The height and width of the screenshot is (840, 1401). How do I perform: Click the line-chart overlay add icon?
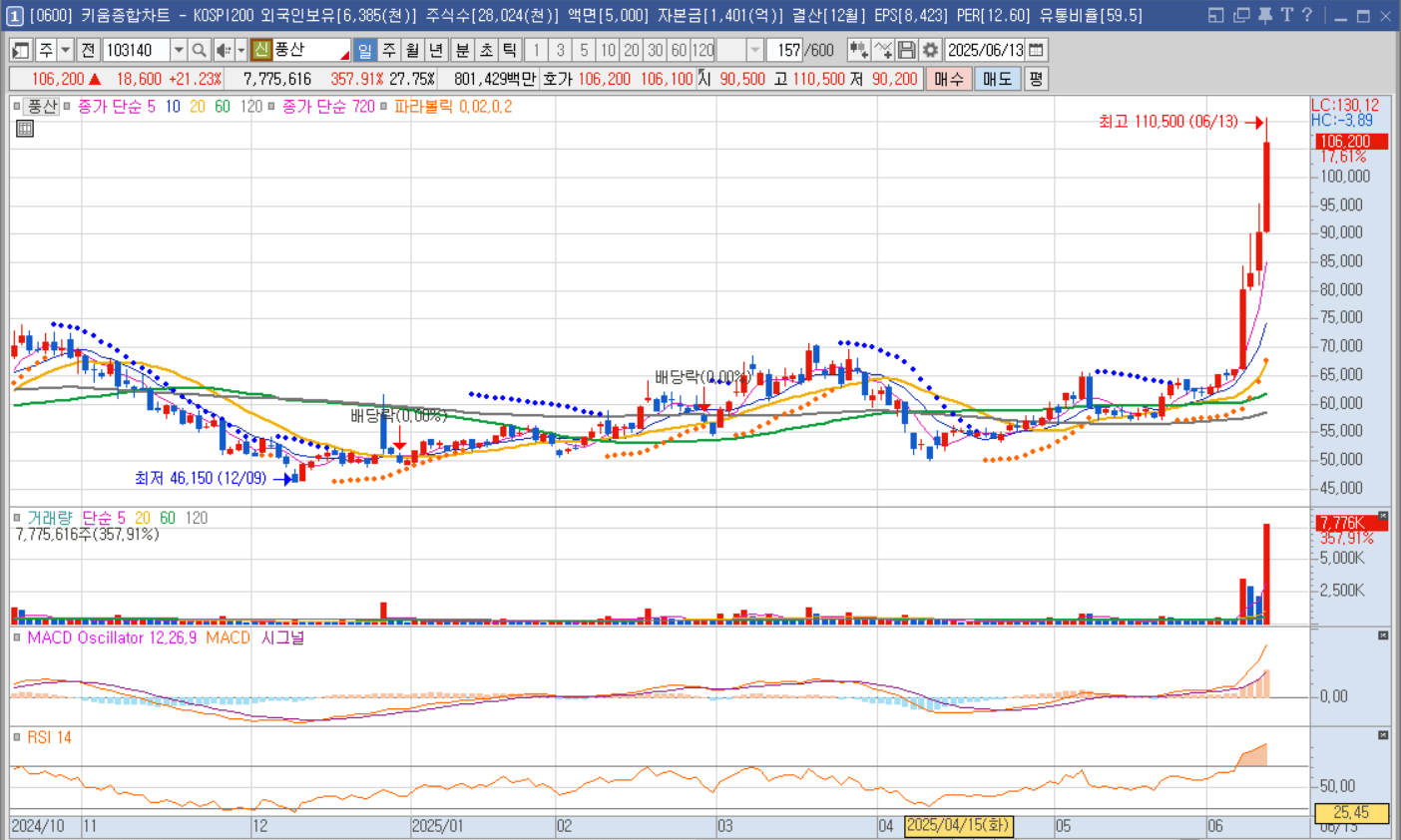coord(882,50)
